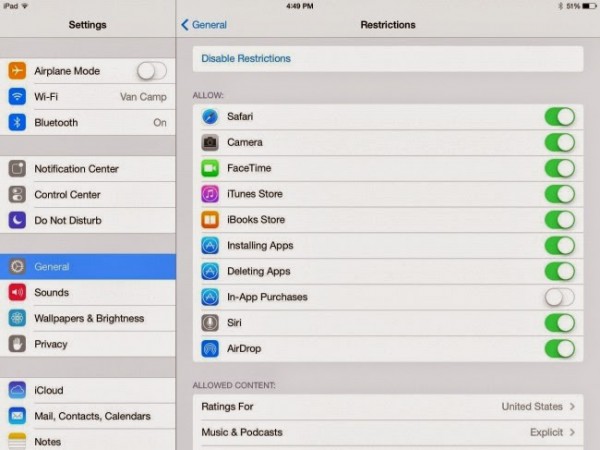Viewport: 600px width, 450px height.
Task: Tap the Camera icon in Allow list
Action: [210, 142]
